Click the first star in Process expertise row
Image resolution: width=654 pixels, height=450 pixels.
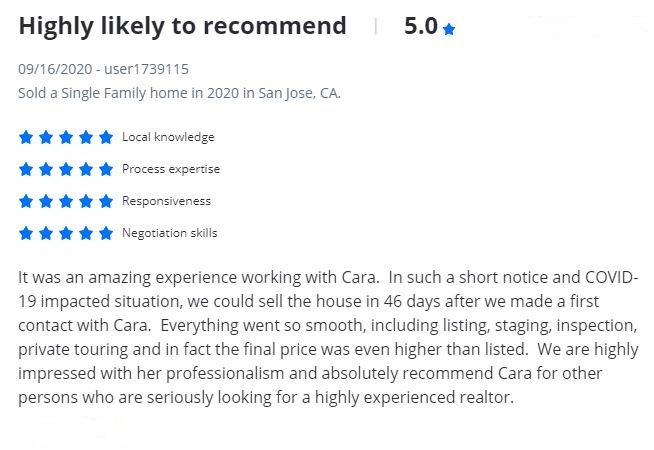coord(26,169)
